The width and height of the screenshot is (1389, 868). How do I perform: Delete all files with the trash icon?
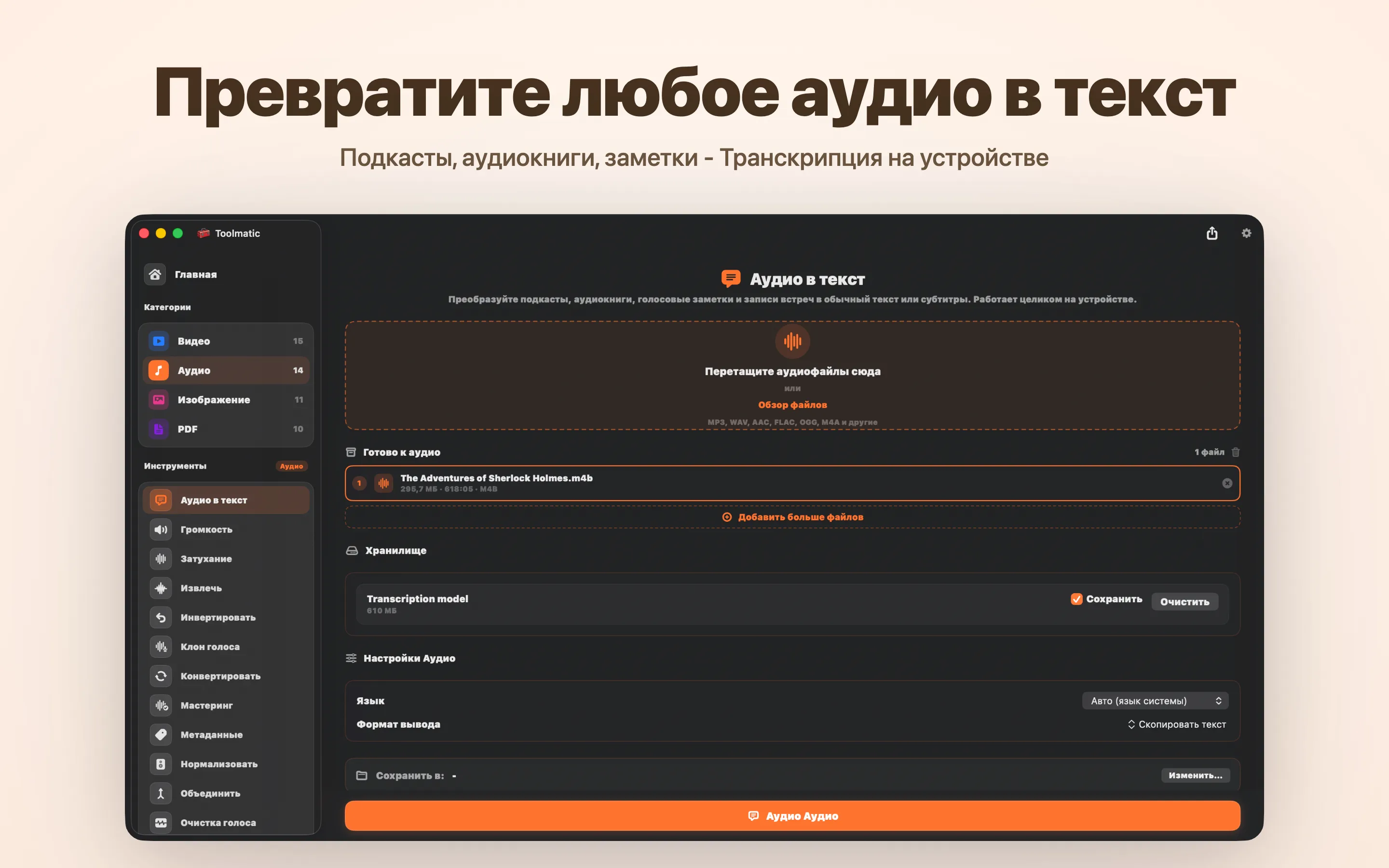[1235, 452]
